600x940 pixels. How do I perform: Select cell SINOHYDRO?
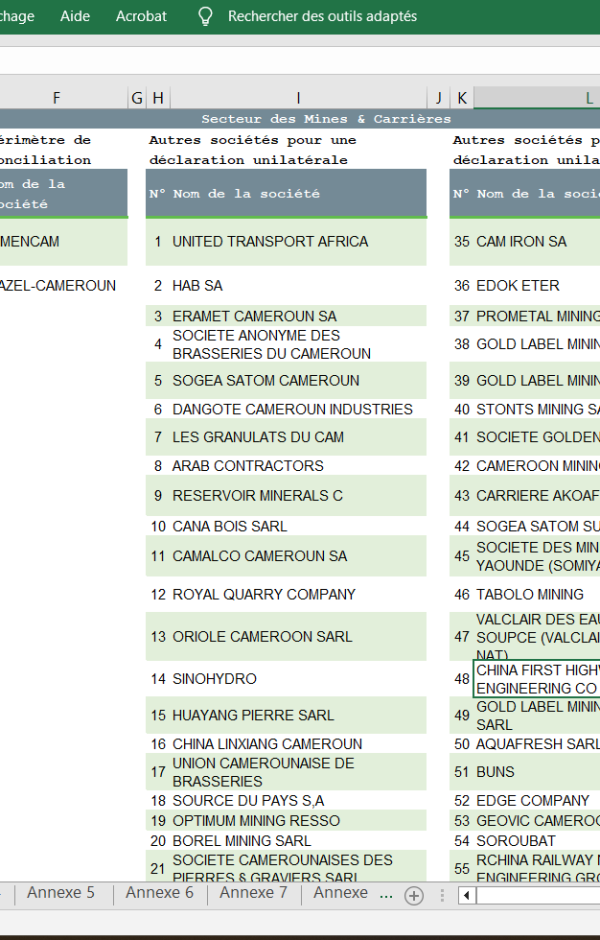299,679
